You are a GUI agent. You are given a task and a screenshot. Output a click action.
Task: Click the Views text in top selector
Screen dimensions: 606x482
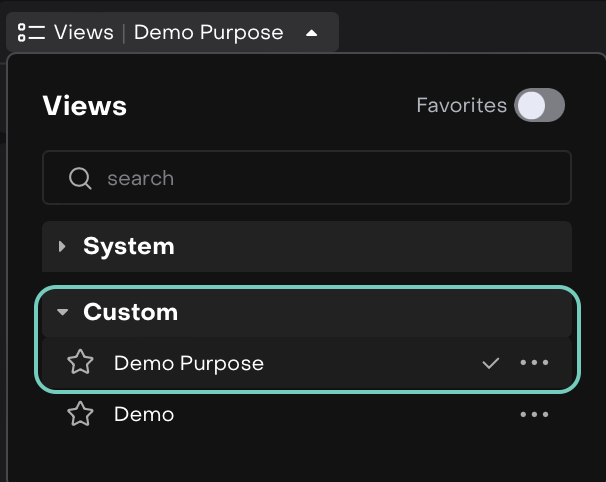point(84,33)
